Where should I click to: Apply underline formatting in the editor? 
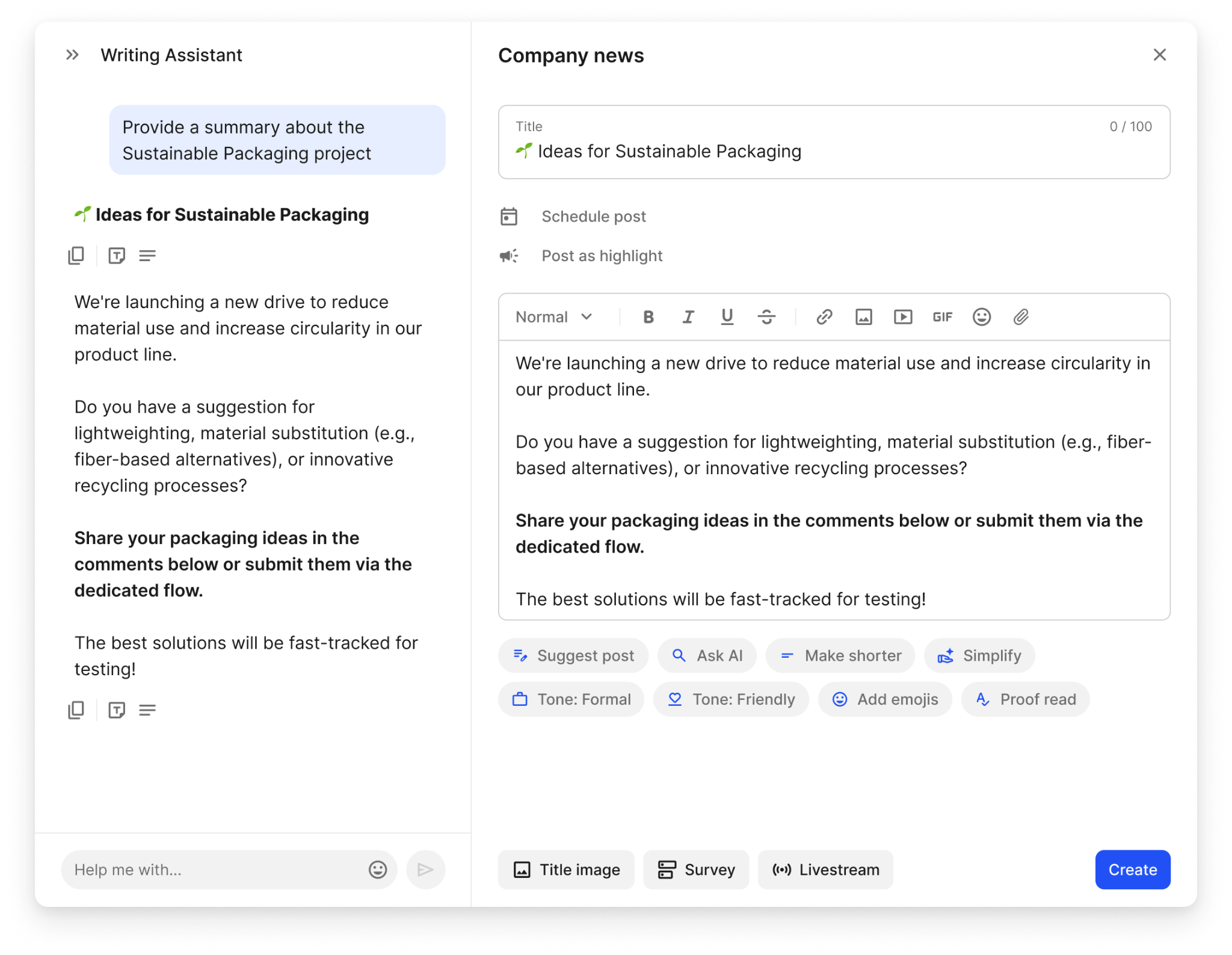pos(727,317)
